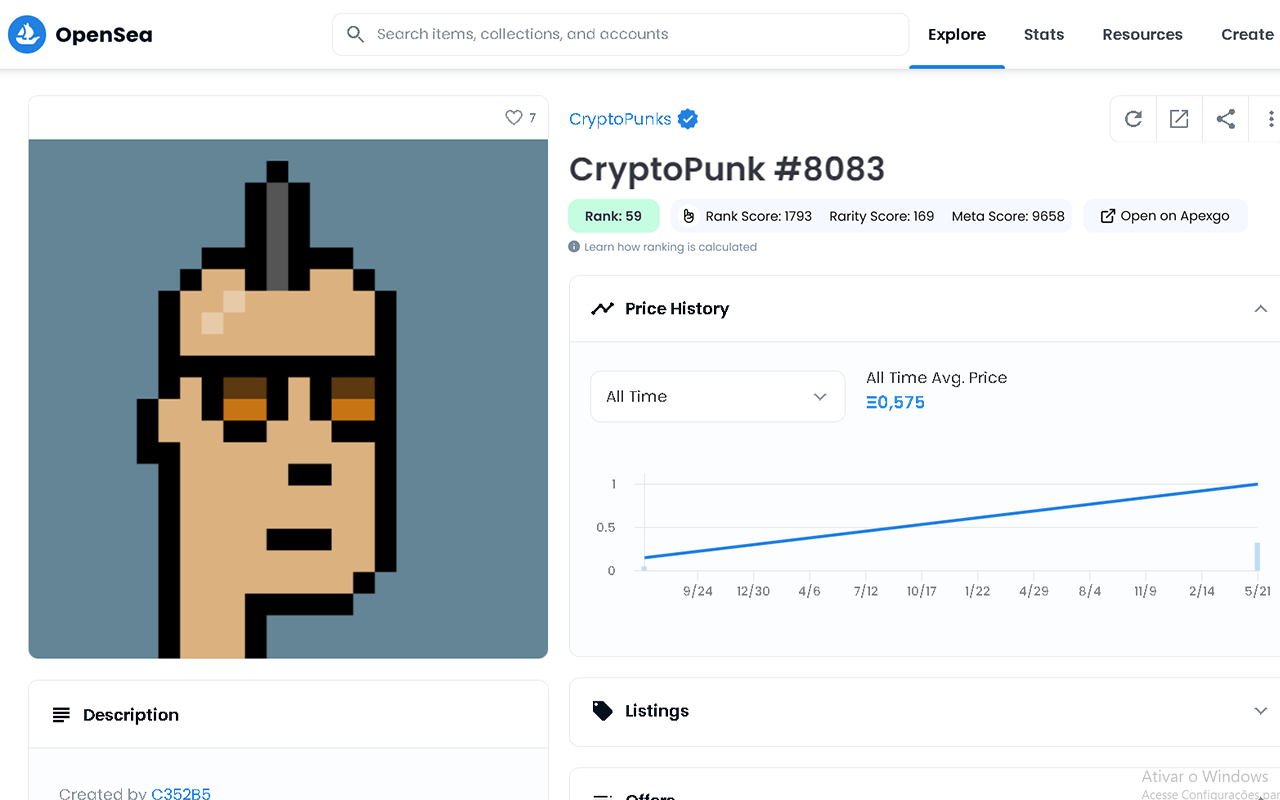Click the Open on Apexgo button
The image size is (1280, 800).
click(x=1165, y=215)
